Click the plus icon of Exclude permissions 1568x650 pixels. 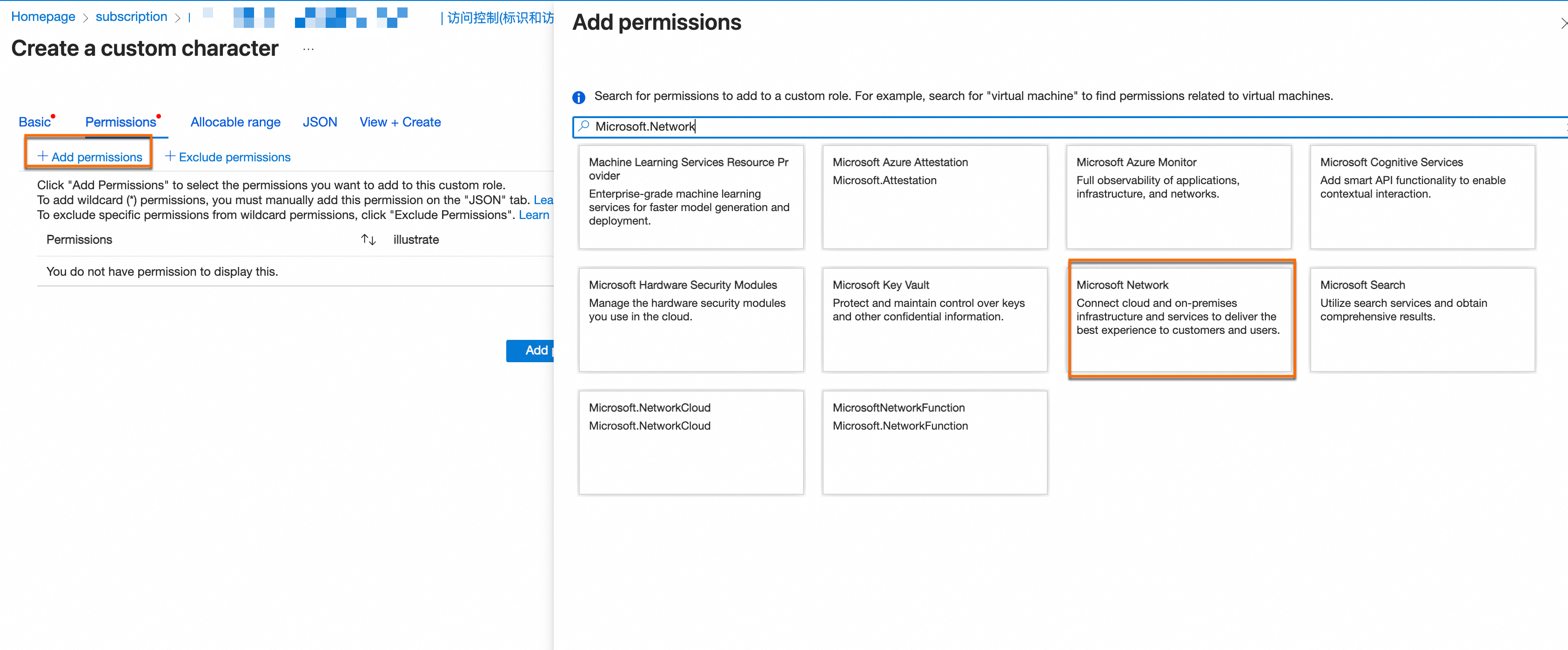[x=170, y=157]
